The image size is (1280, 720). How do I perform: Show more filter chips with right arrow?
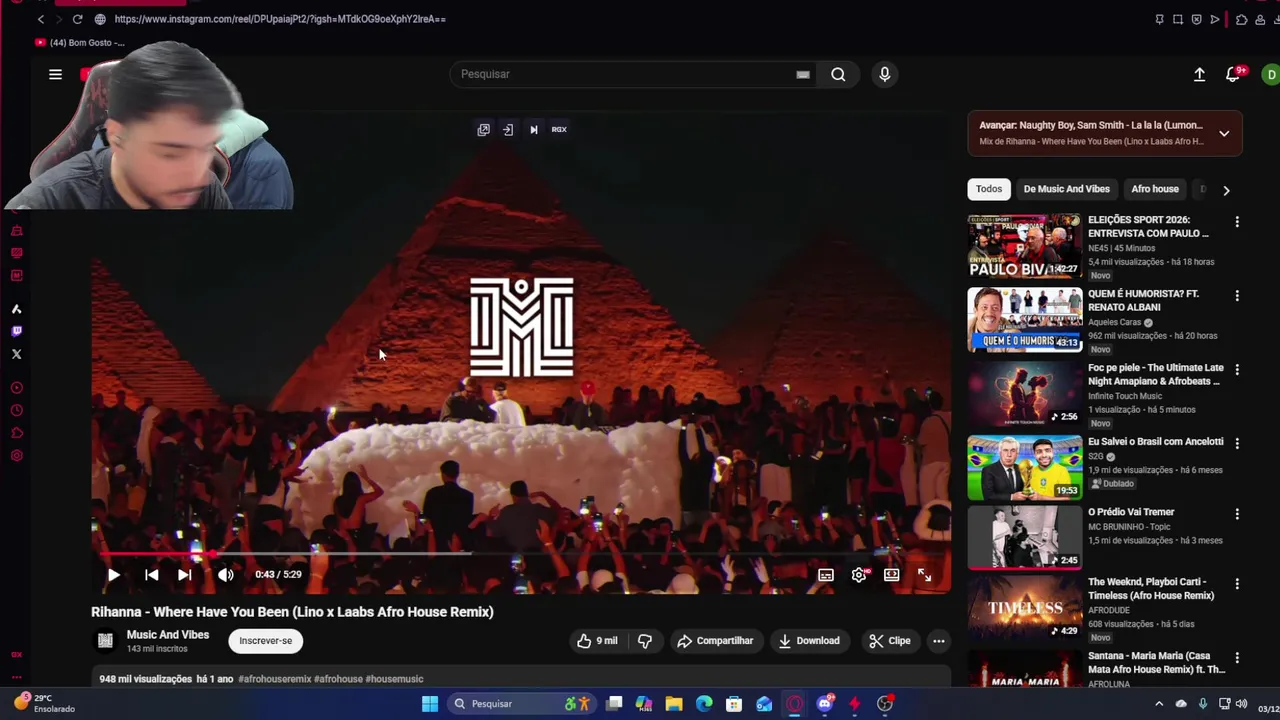(1226, 190)
